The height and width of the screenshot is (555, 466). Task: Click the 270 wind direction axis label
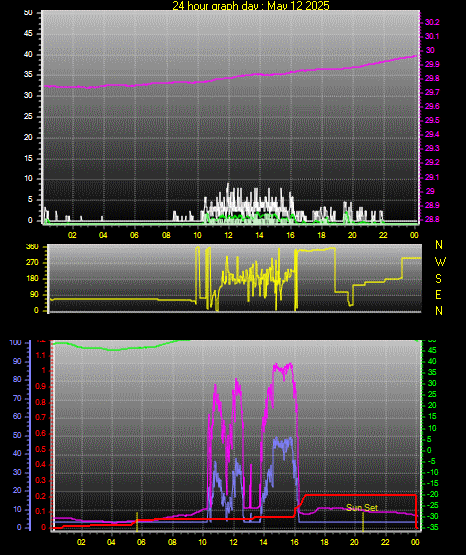32,263
